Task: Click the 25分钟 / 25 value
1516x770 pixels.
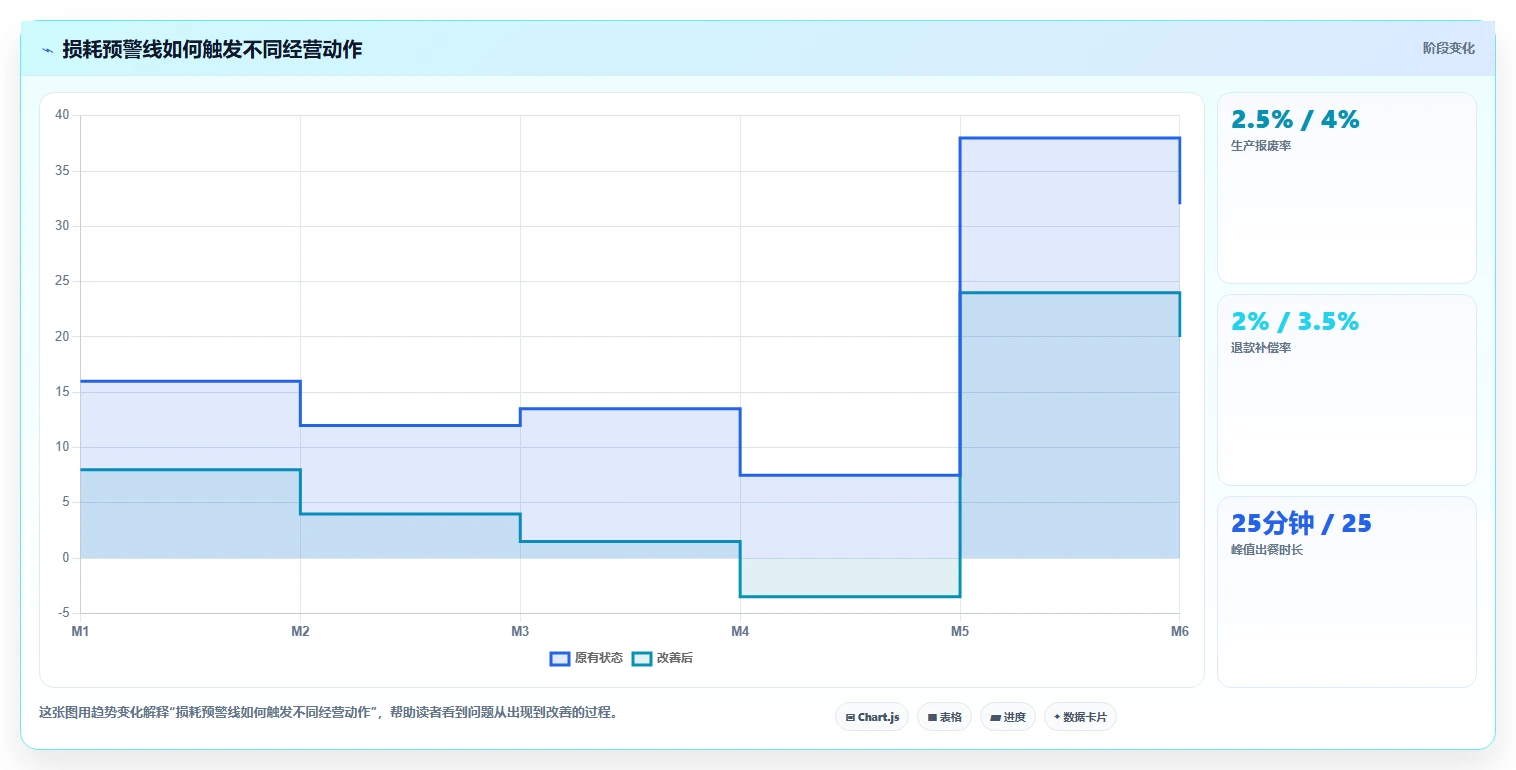Action: (1301, 524)
